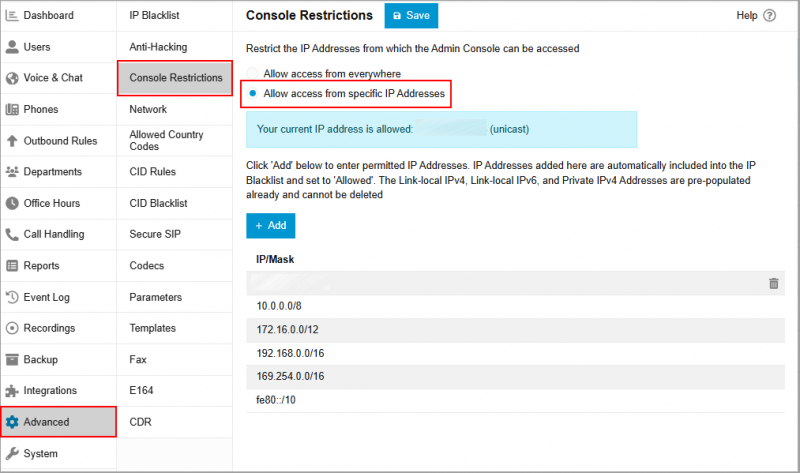Click the Integrations puzzle icon
This screenshot has width=800, height=473.
point(12,391)
